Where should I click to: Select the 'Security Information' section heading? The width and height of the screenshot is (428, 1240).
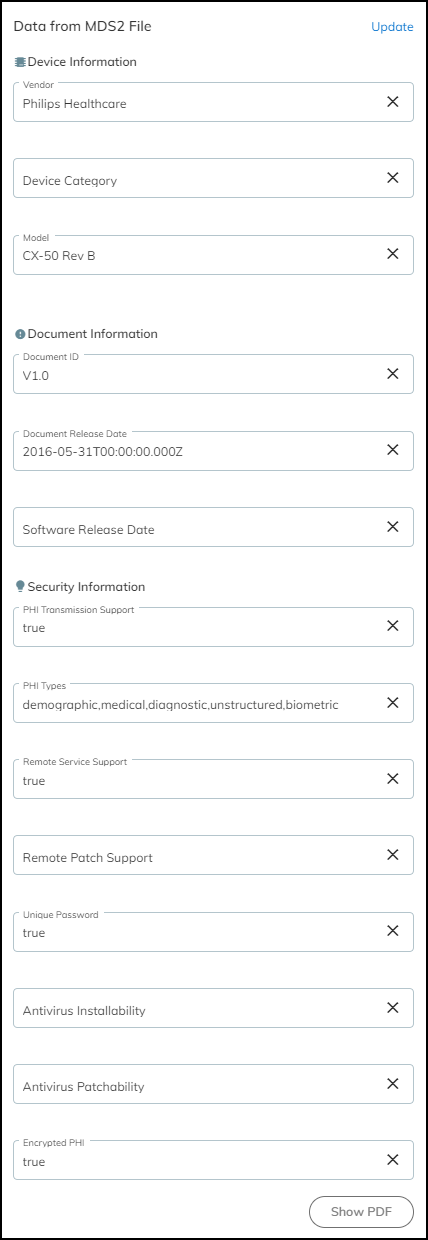[x=86, y=587]
